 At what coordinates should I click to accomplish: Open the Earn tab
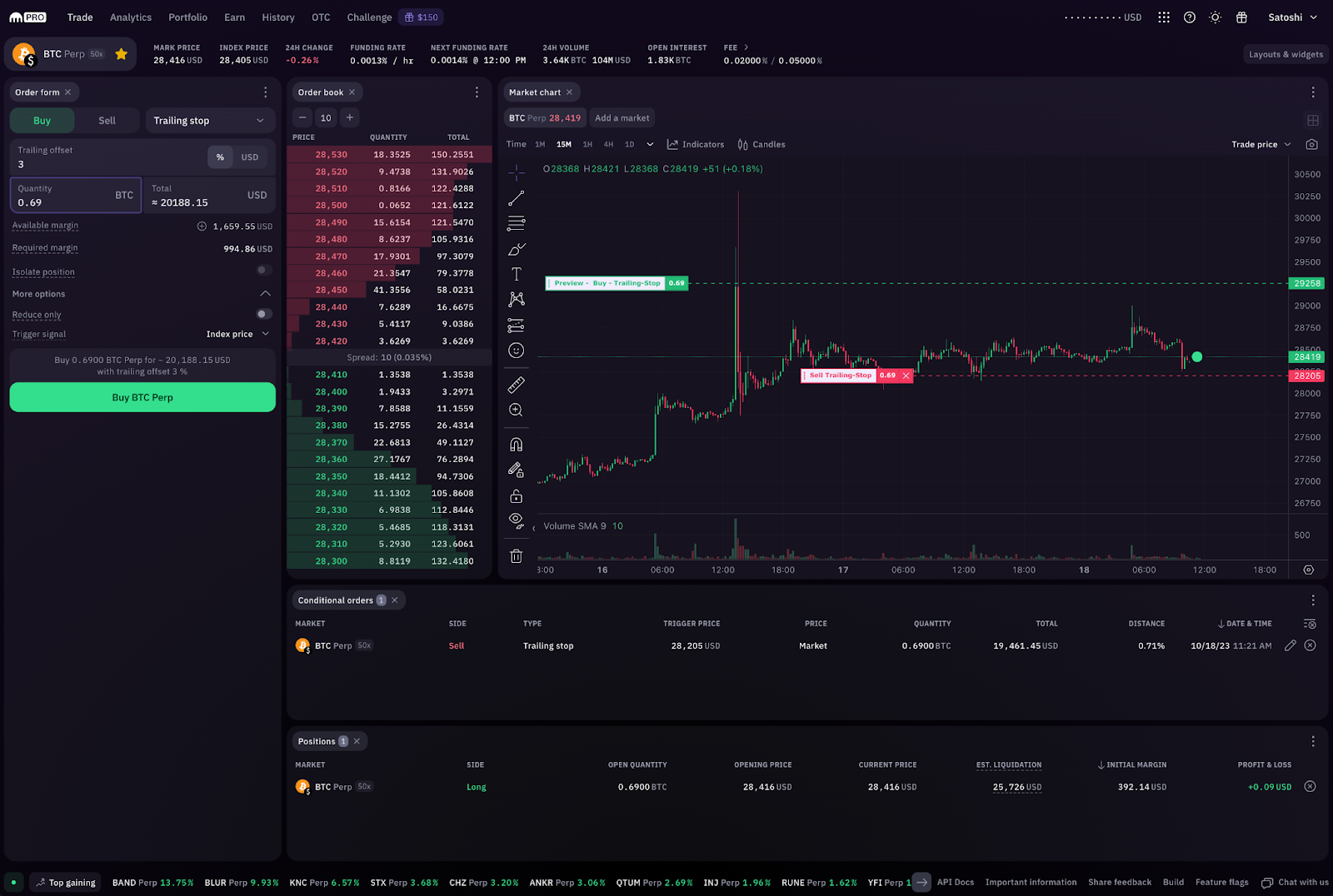click(235, 17)
